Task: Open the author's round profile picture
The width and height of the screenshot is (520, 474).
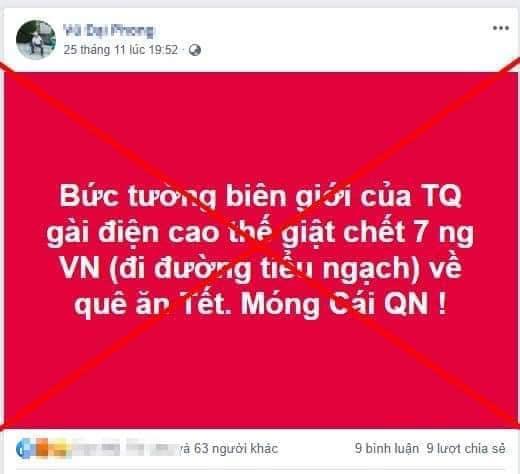Action: click(36, 40)
